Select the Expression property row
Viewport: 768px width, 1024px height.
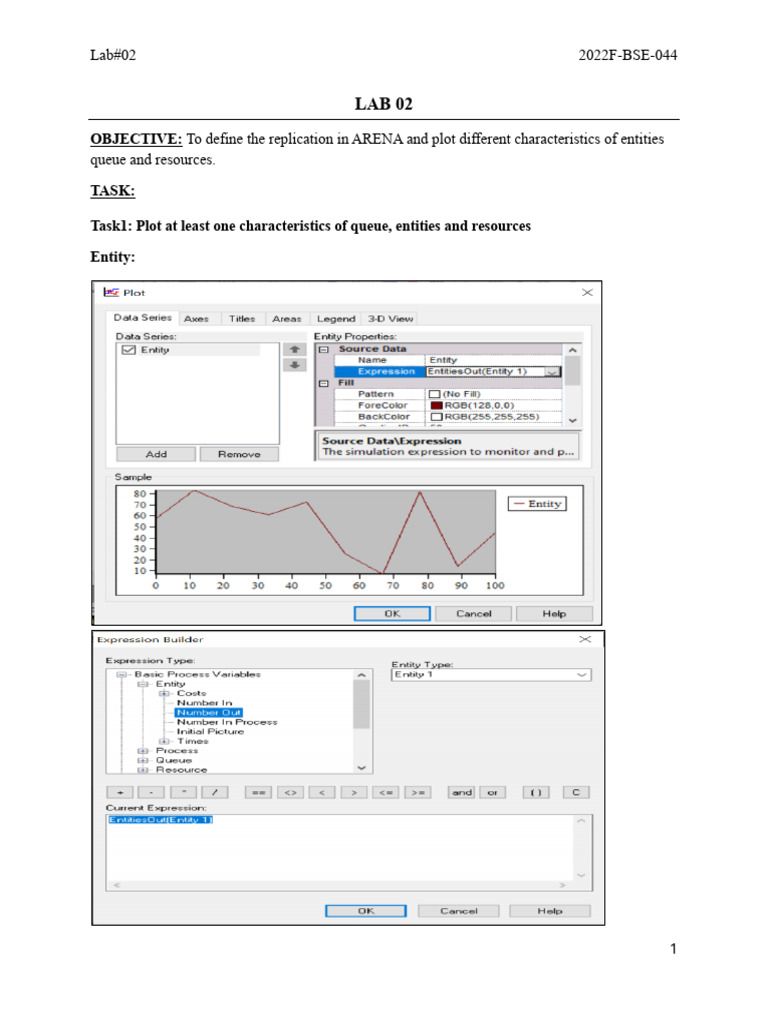pyautogui.click(x=448, y=372)
